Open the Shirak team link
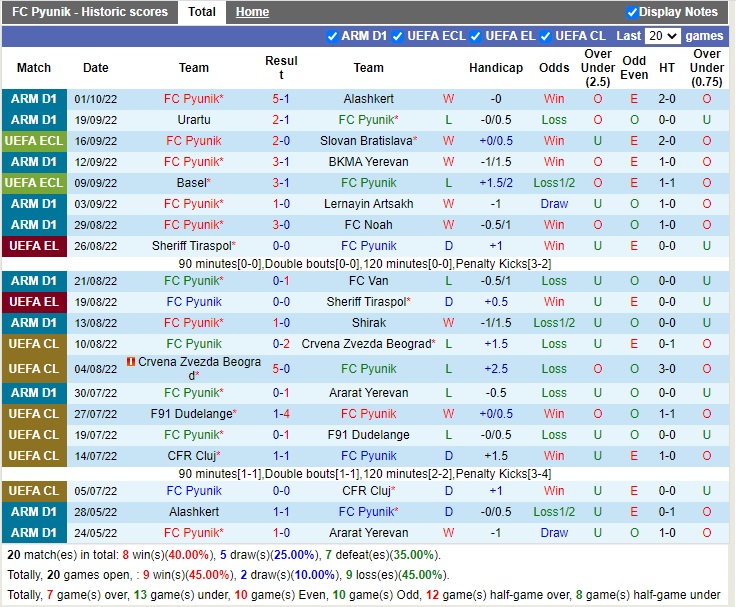736x607 pixels. [368, 323]
